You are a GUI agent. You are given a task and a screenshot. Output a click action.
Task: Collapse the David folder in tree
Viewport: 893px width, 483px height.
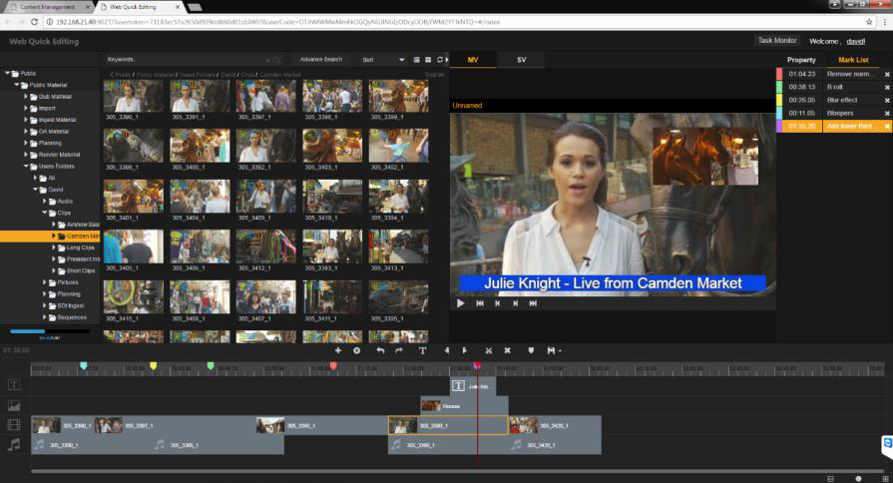pyautogui.click(x=36, y=188)
